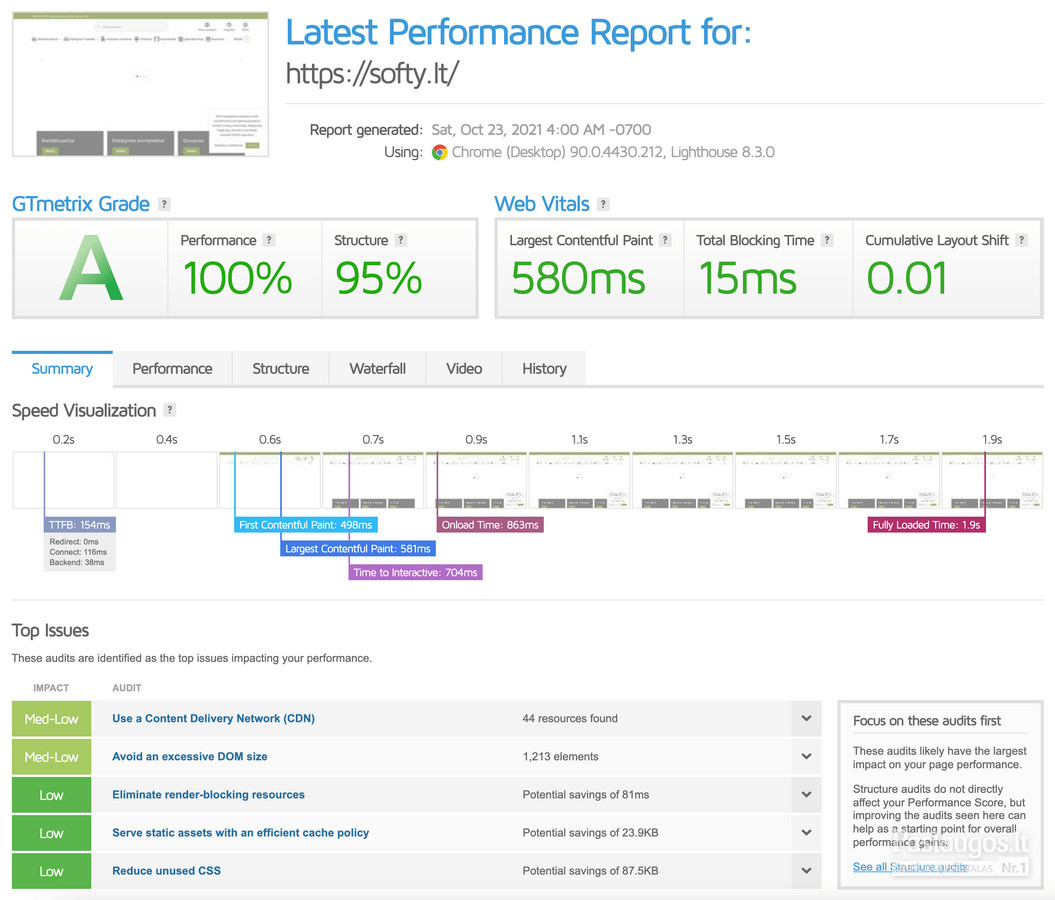Open Largest Contentful Paint help icon
The height and width of the screenshot is (900, 1055).
click(x=665, y=241)
